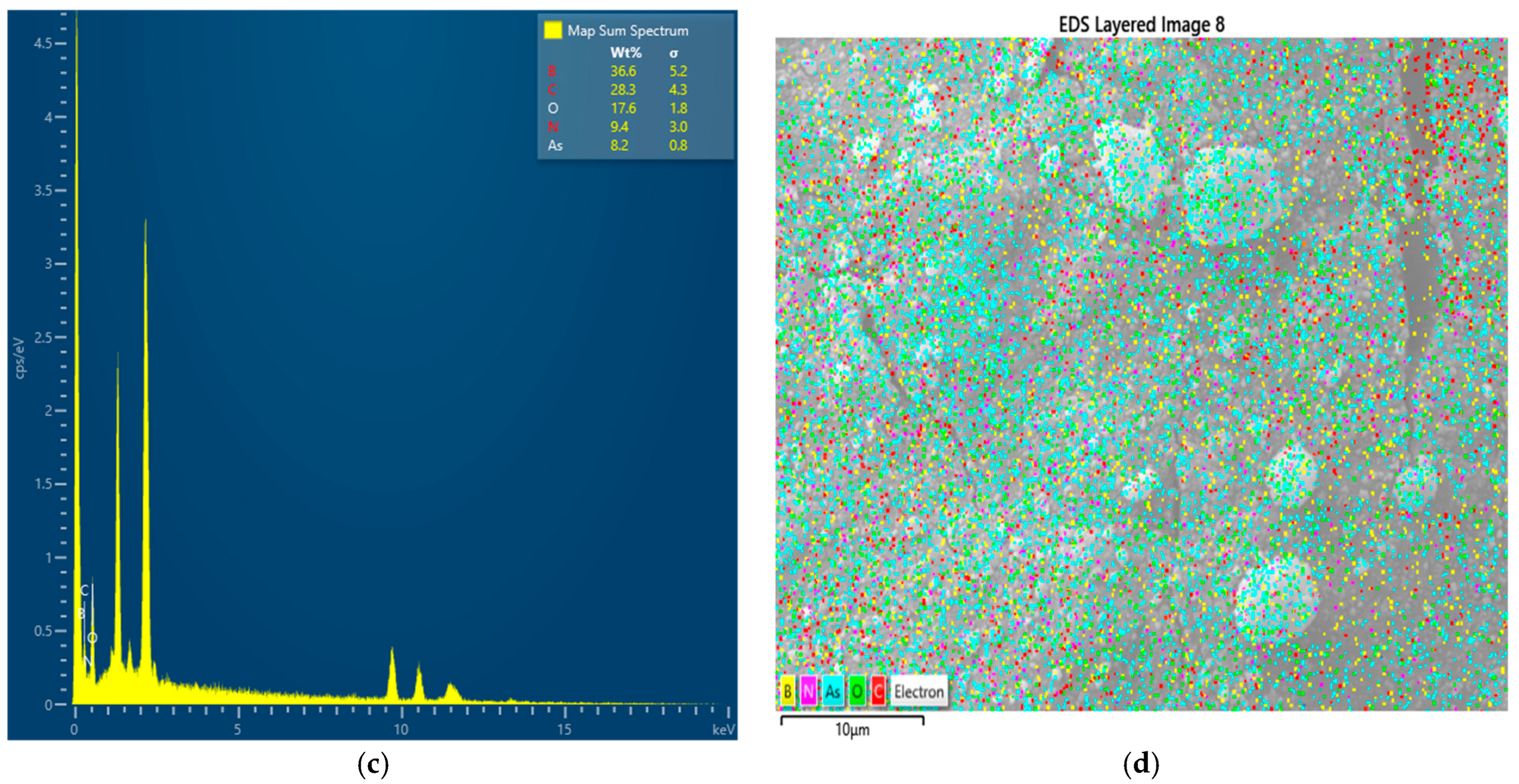The image size is (1519, 784).
Task: Click the yellow Map Sum Spectrum swatch
Action: tap(553, 30)
